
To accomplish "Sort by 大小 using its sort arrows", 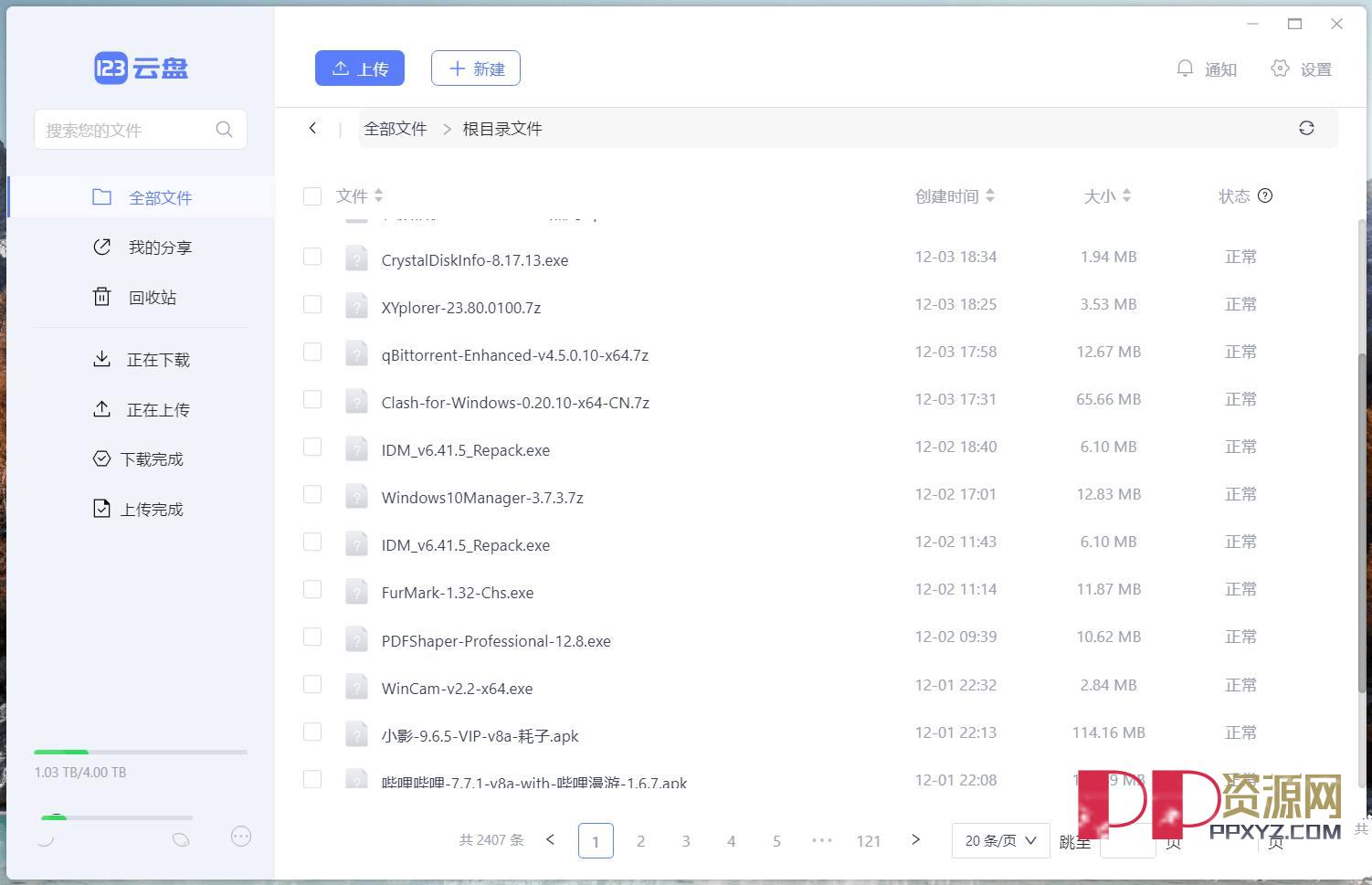I will tap(1126, 195).
